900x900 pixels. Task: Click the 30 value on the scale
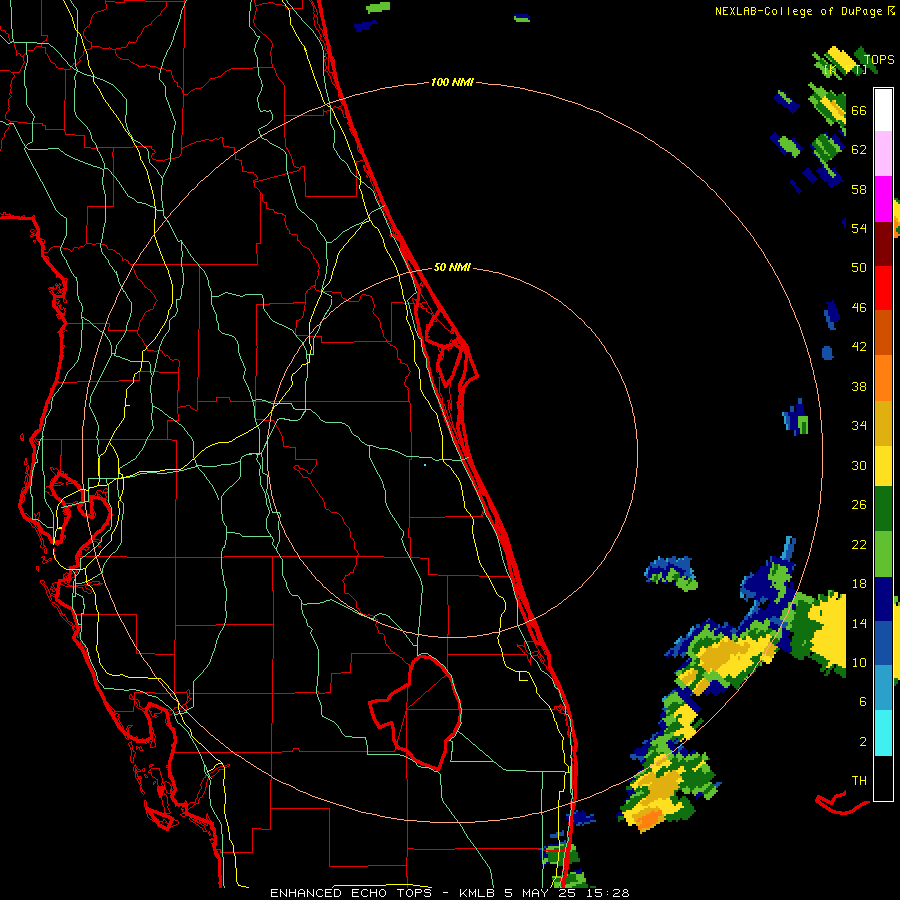pos(859,465)
